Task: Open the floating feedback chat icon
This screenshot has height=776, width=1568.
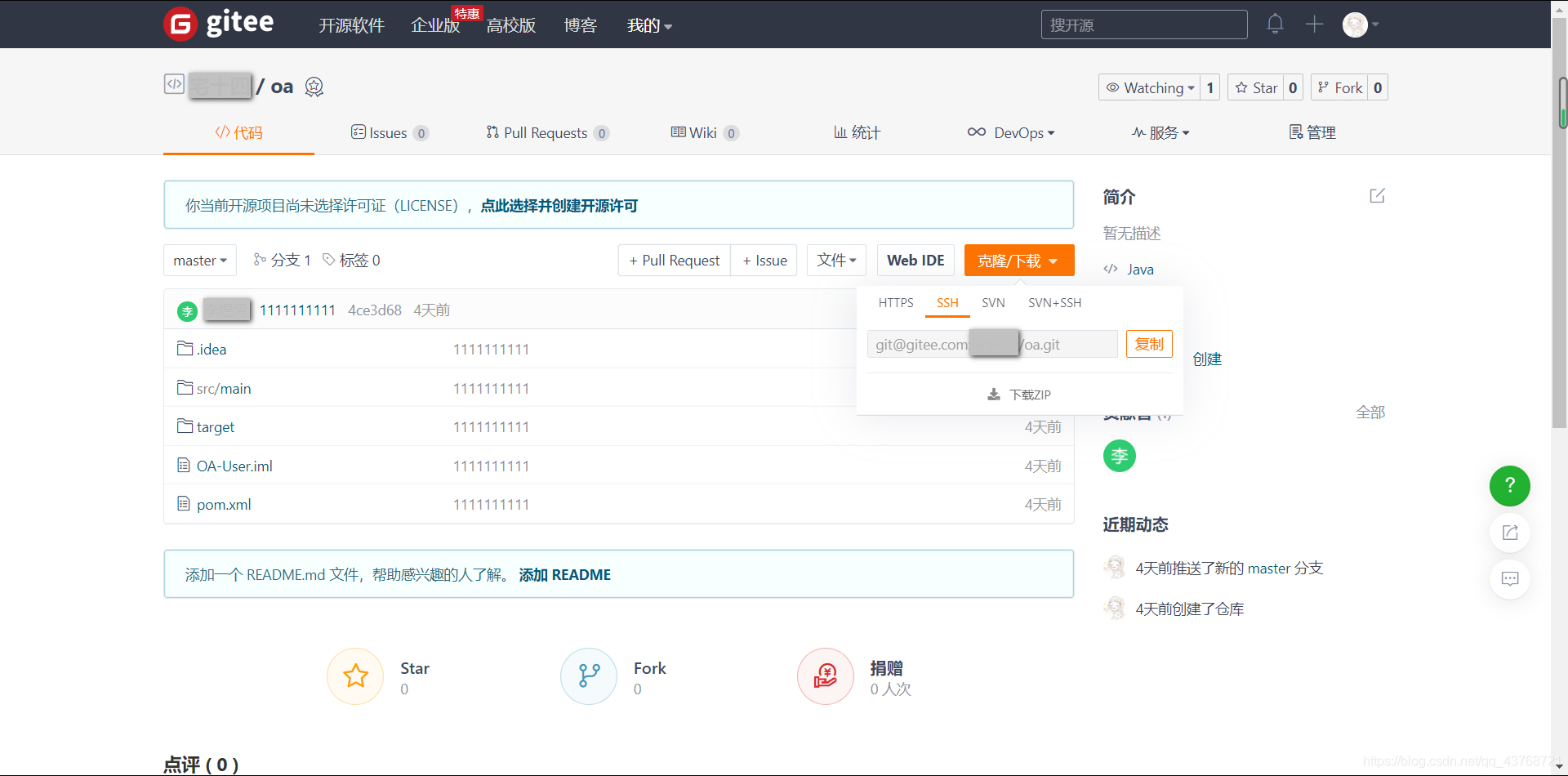Action: tap(1510, 578)
